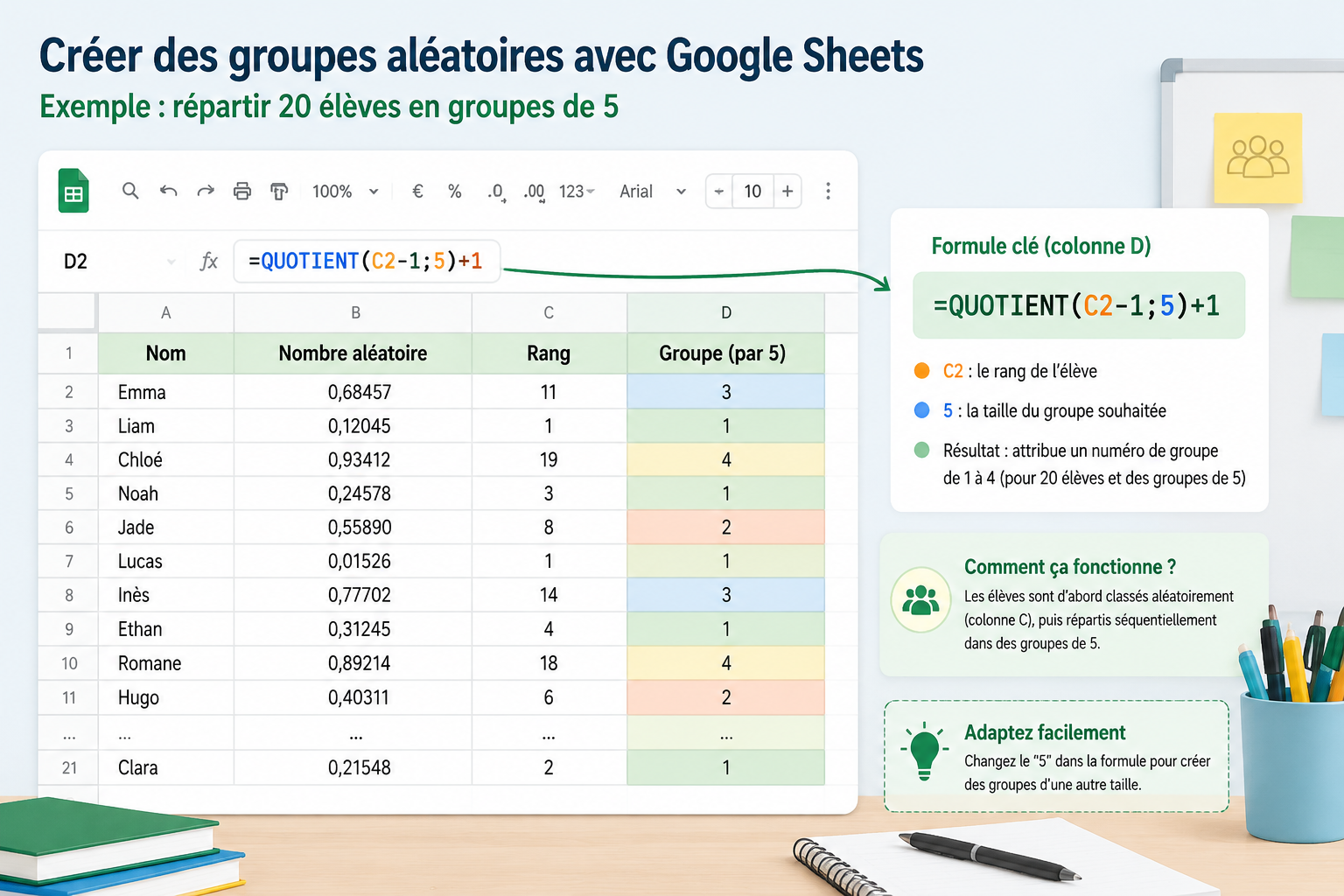Click the green Google Sheets logo

[73, 190]
